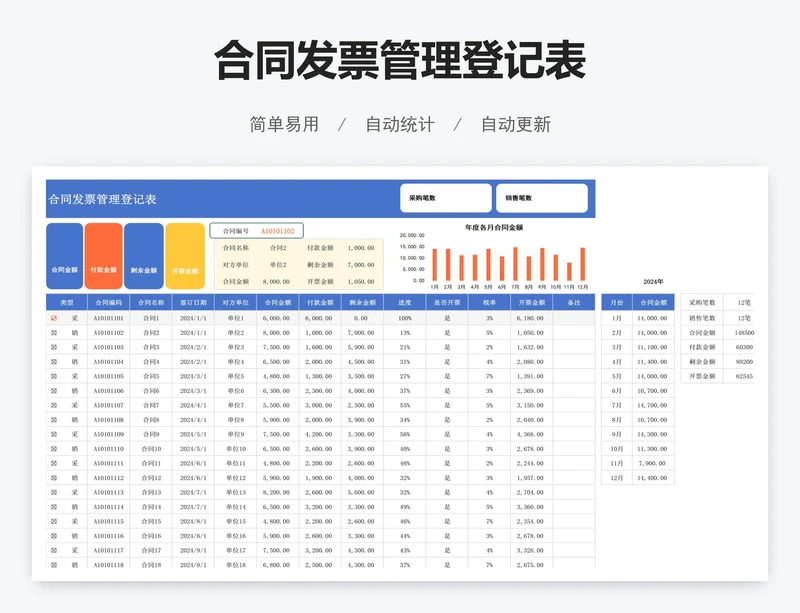Select cell A10101107 in 合同编码 column
This screenshot has height=613, width=800.
click(109, 405)
